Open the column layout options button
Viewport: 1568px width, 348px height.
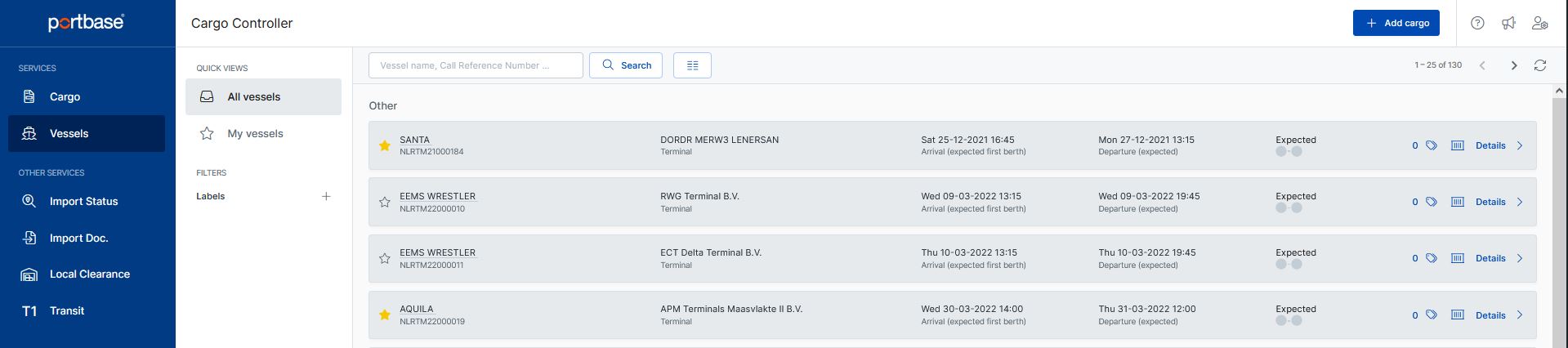[x=692, y=65]
